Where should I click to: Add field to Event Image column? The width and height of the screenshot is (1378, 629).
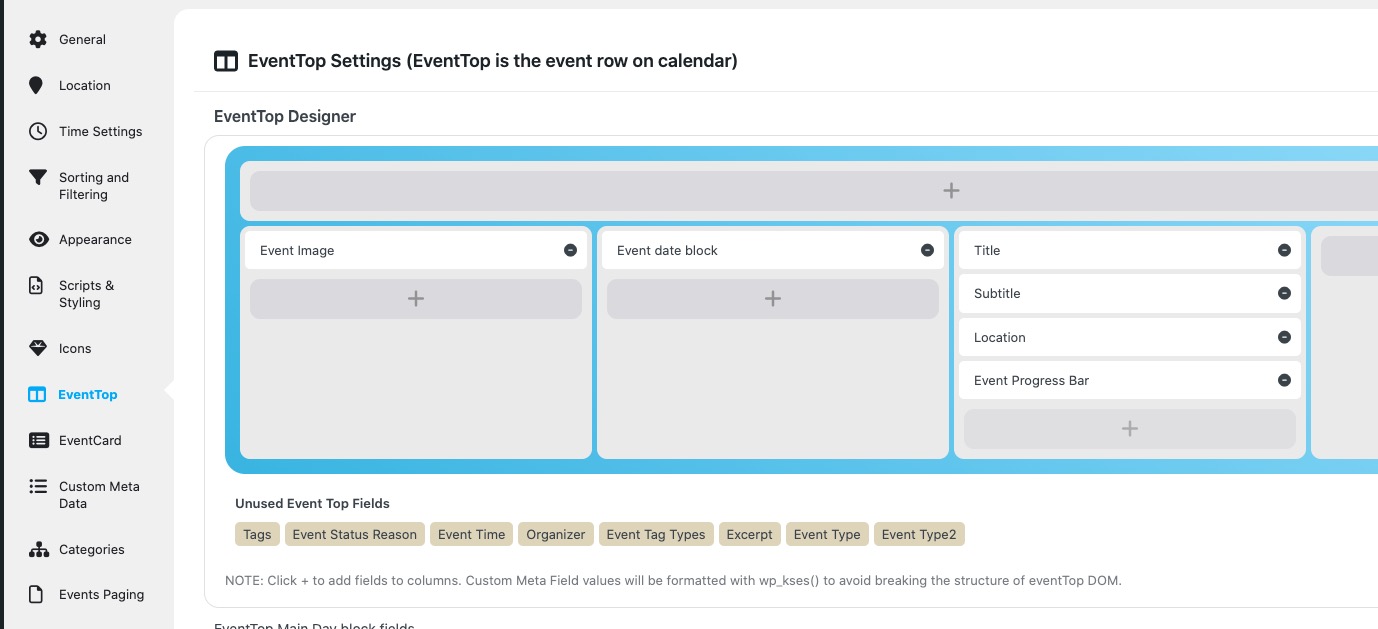[x=416, y=298]
